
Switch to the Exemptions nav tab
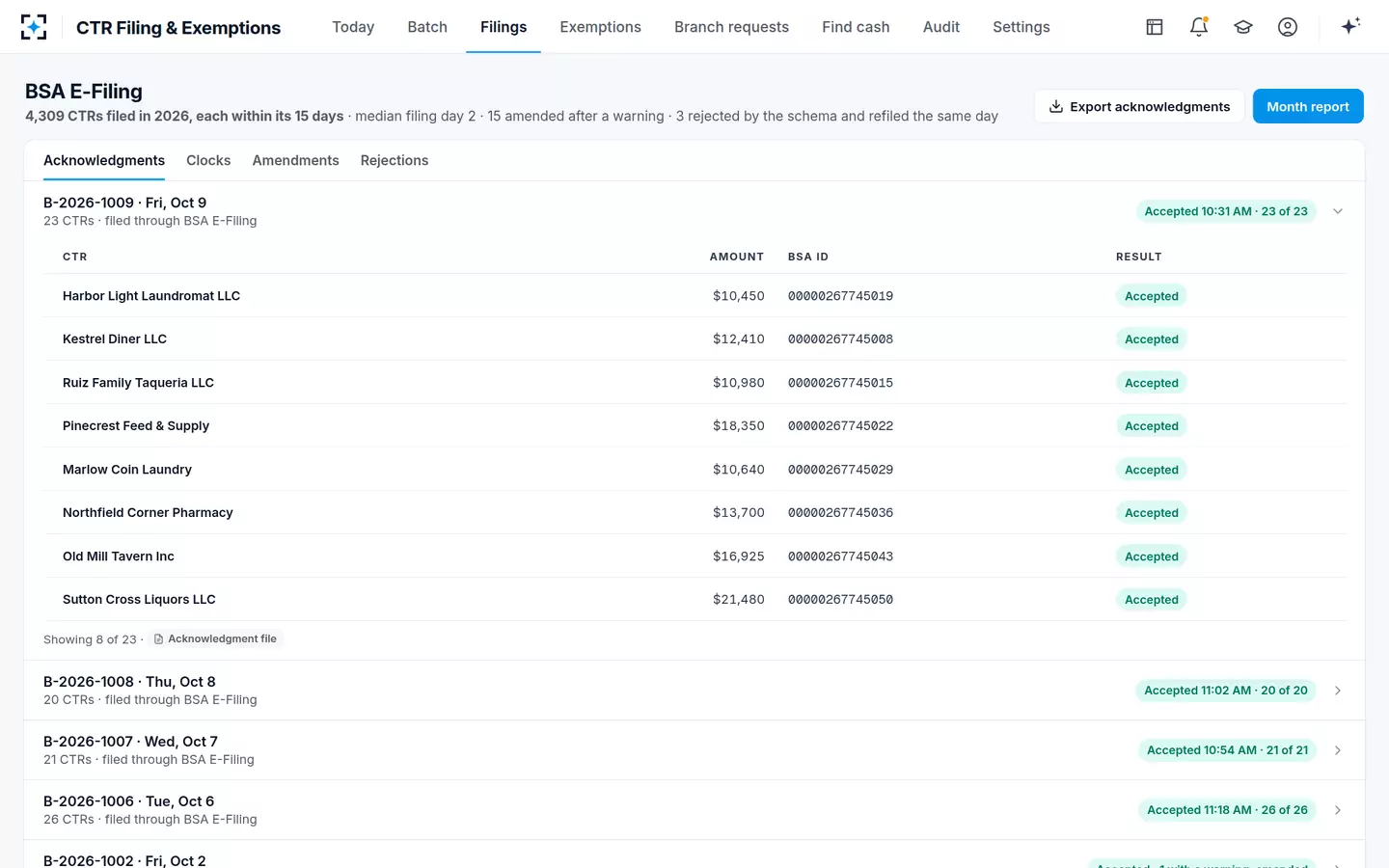[600, 27]
